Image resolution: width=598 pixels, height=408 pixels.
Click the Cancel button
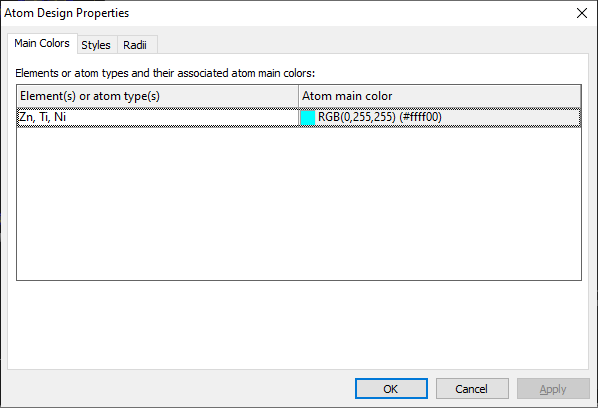click(472, 389)
